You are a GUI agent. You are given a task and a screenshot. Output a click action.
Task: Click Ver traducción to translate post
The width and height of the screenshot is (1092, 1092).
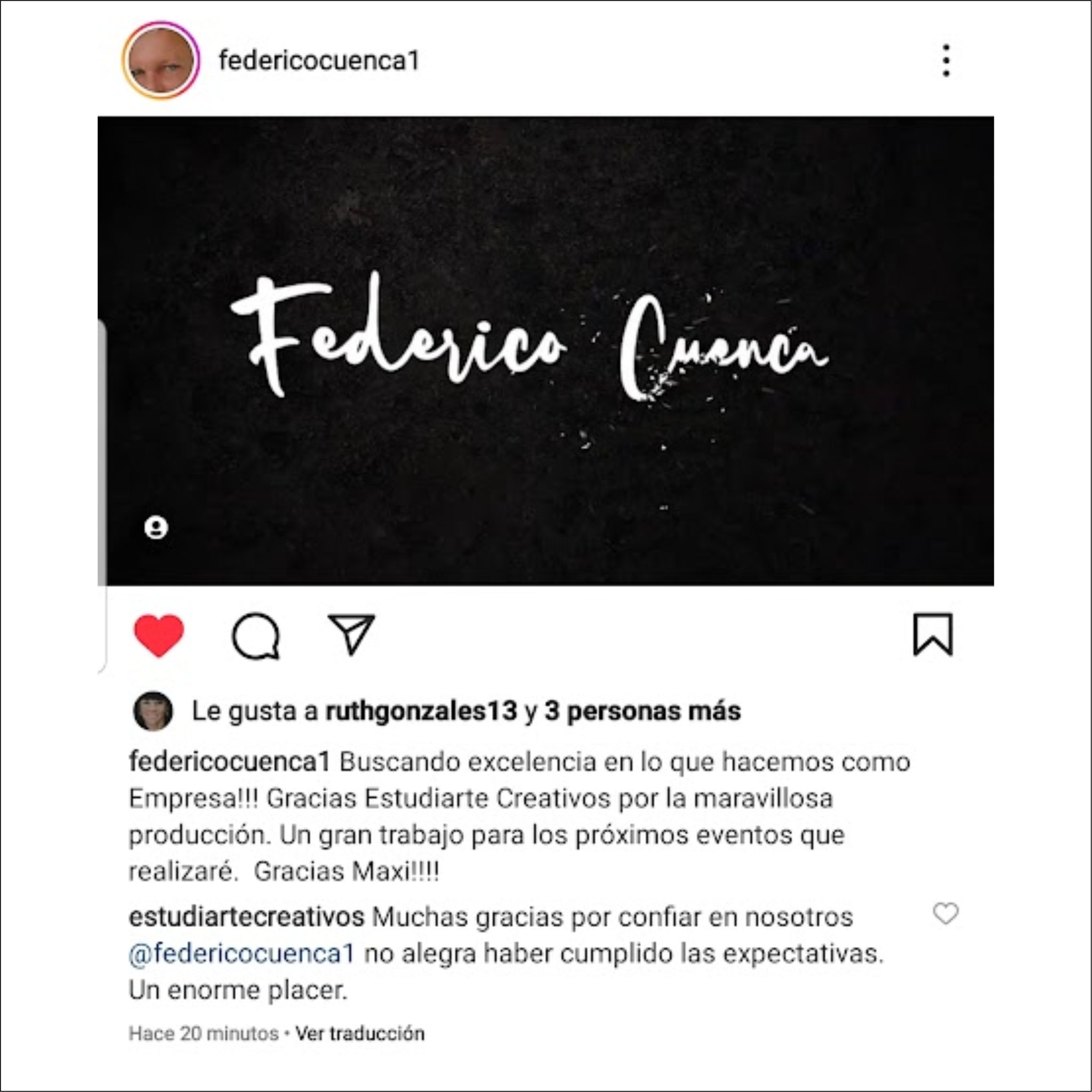click(360, 1033)
